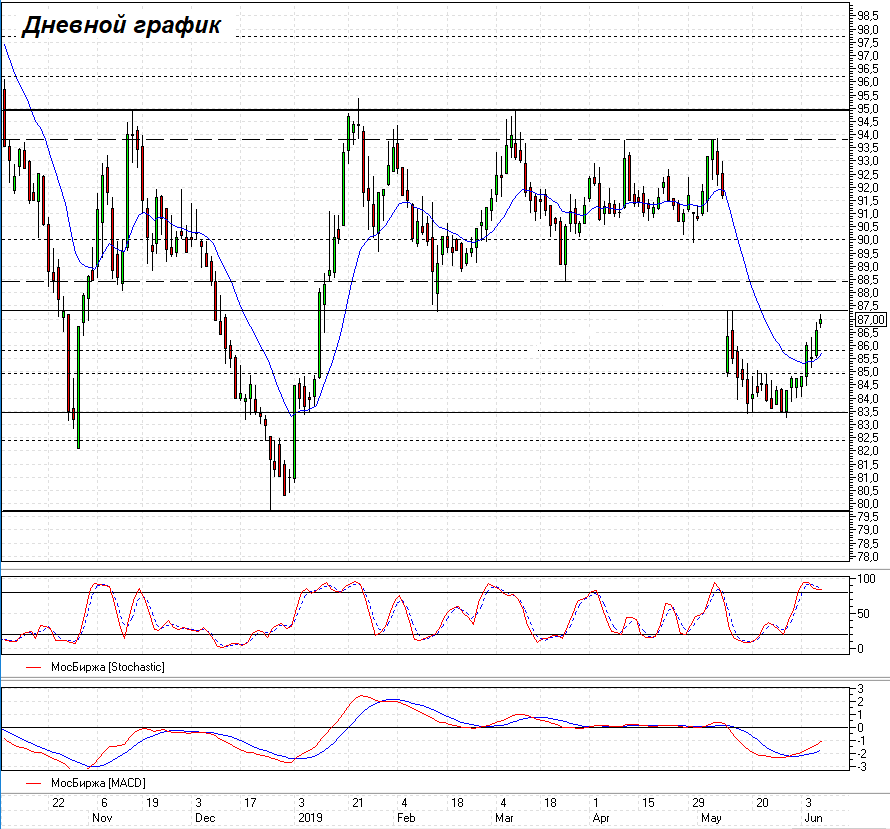Click the 'Дневной график' chart title

121,26
